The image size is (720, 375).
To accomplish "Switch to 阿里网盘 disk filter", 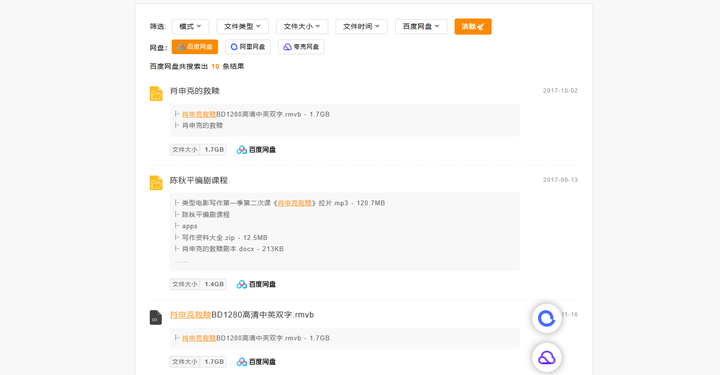I will (x=248, y=47).
